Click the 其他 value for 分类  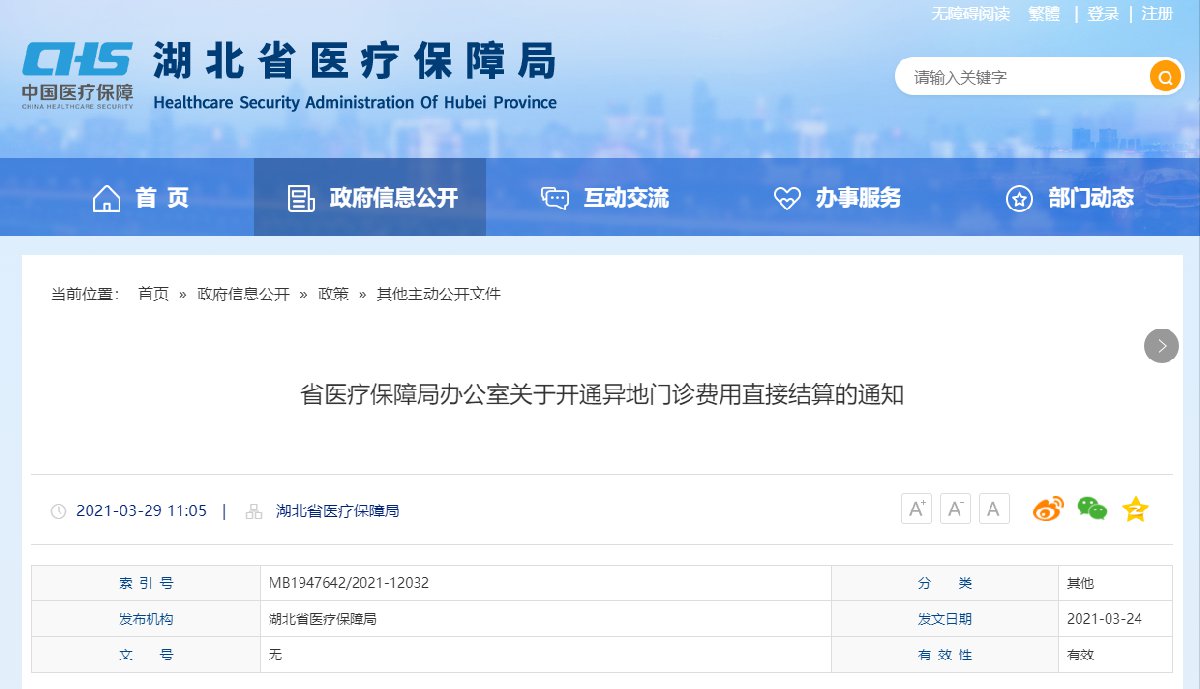point(1081,583)
